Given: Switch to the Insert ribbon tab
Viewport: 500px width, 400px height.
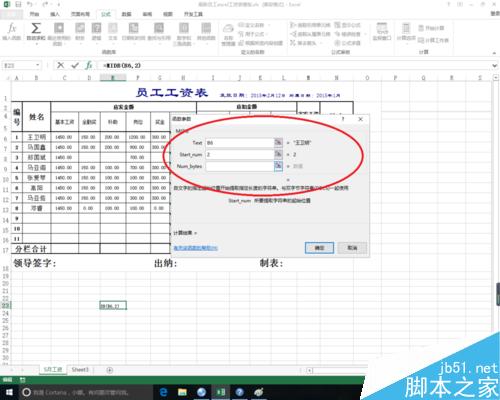Looking at the screenshot, I should (x=55, y=14).
